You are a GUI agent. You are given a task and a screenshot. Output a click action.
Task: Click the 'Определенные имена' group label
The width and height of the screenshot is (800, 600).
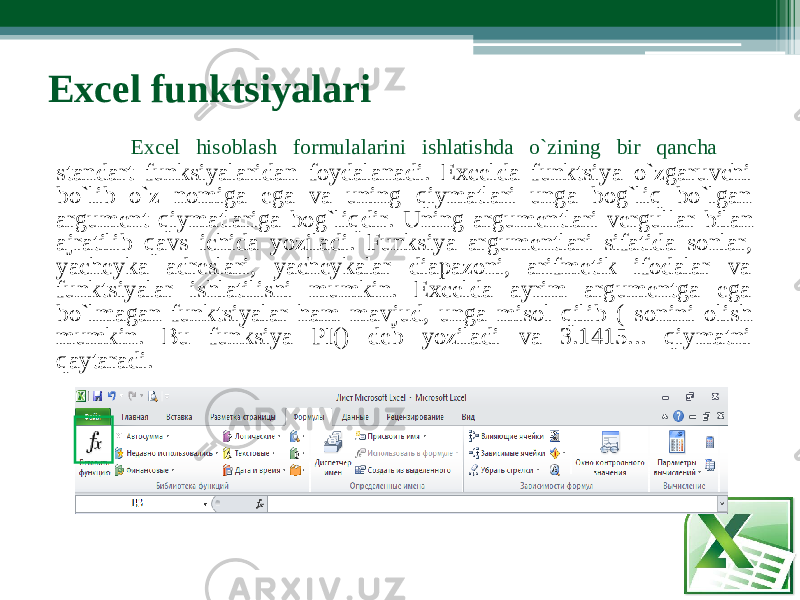387,486
